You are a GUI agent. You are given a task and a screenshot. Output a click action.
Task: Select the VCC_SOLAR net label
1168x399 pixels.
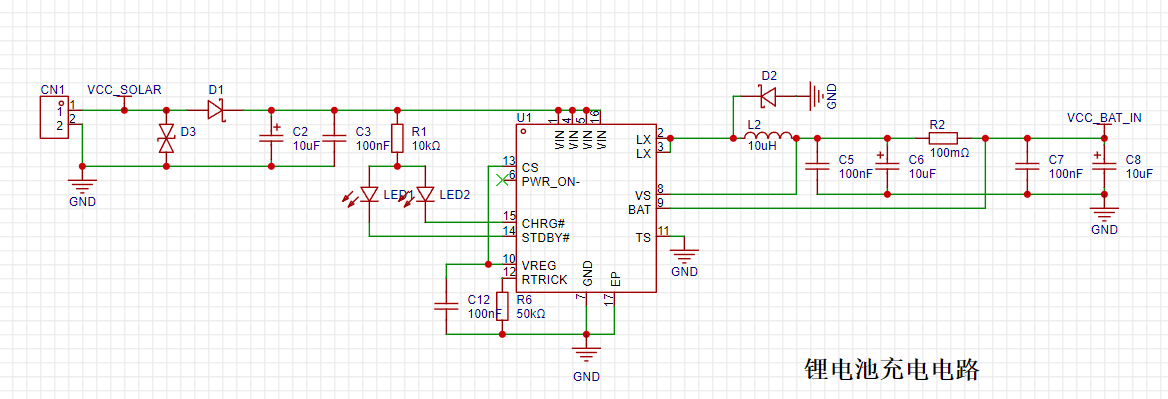(x=124, y=90)
